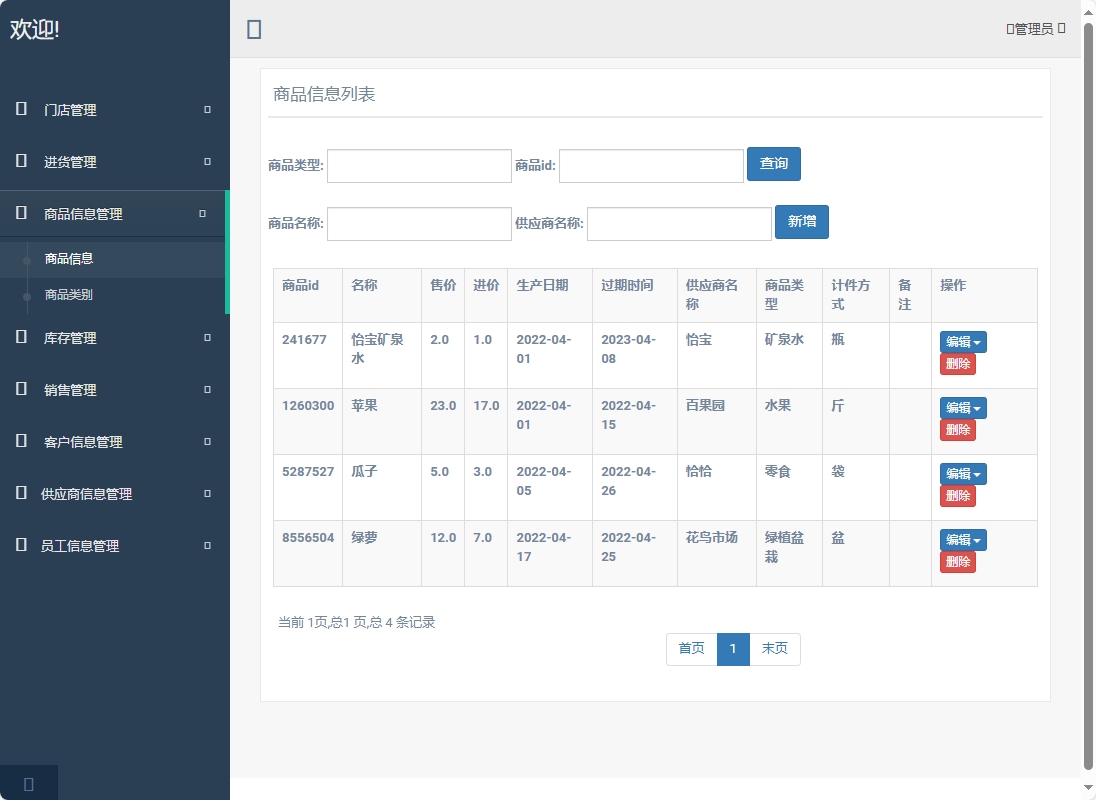
Task: Click the 查询 search button
Action: (x=774, y=163)
